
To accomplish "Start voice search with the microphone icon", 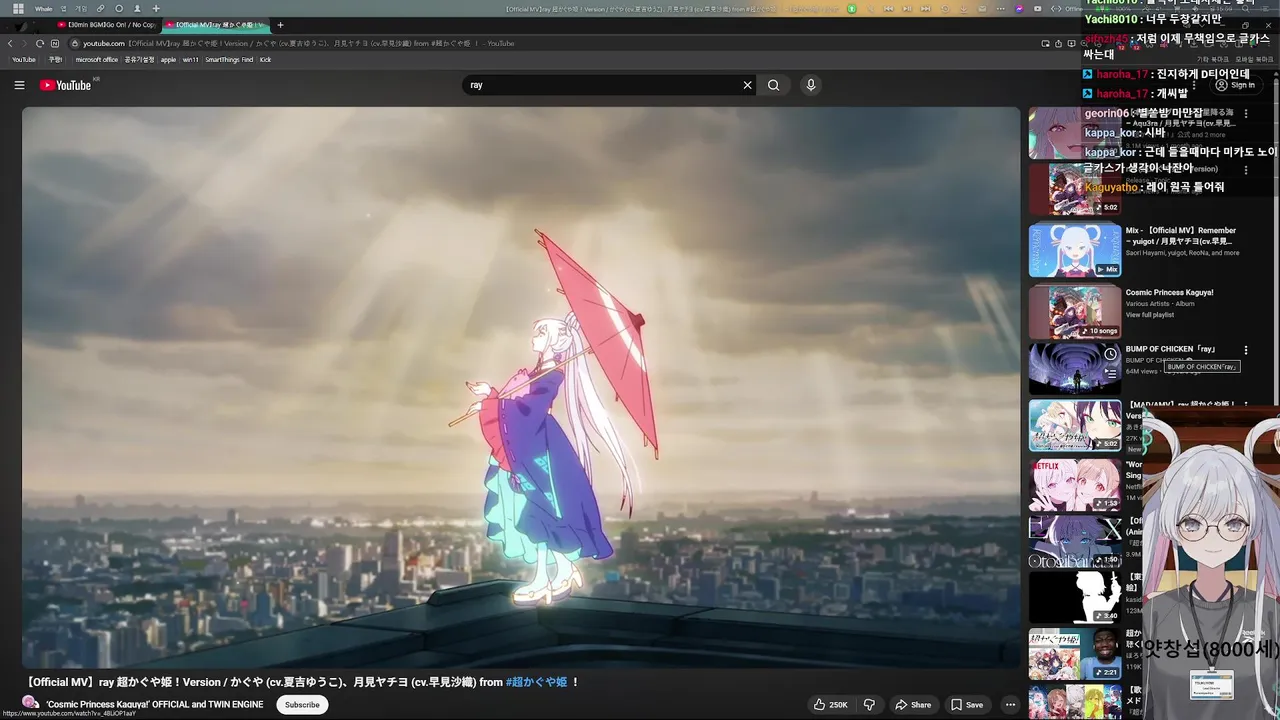I will [811, 85].
